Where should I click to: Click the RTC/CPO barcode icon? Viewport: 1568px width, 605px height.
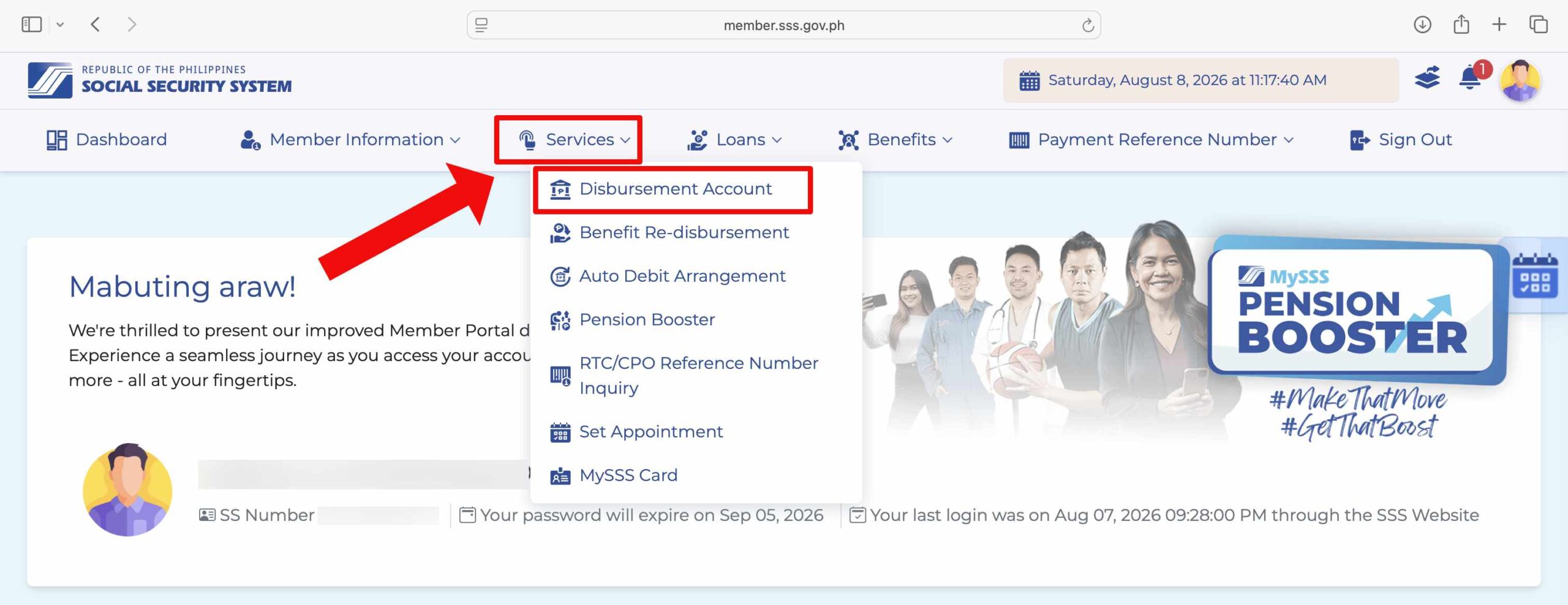[560, 375]
